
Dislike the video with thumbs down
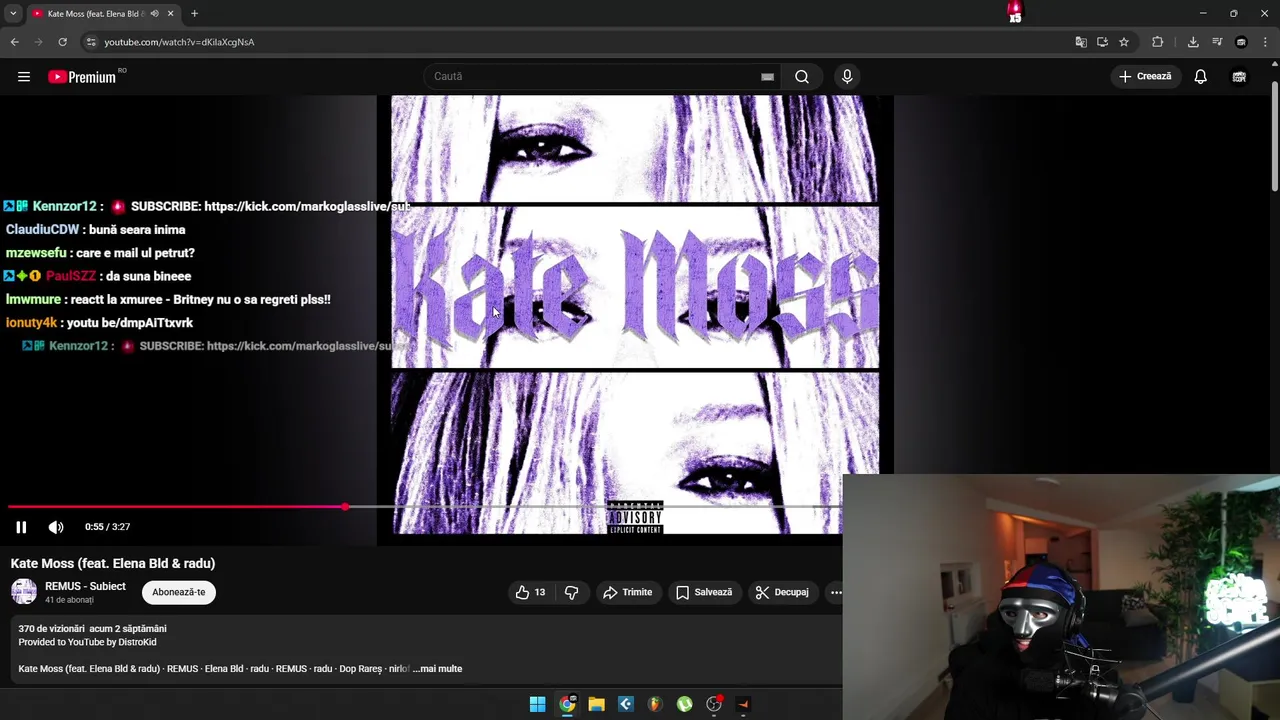pos(571,592)
